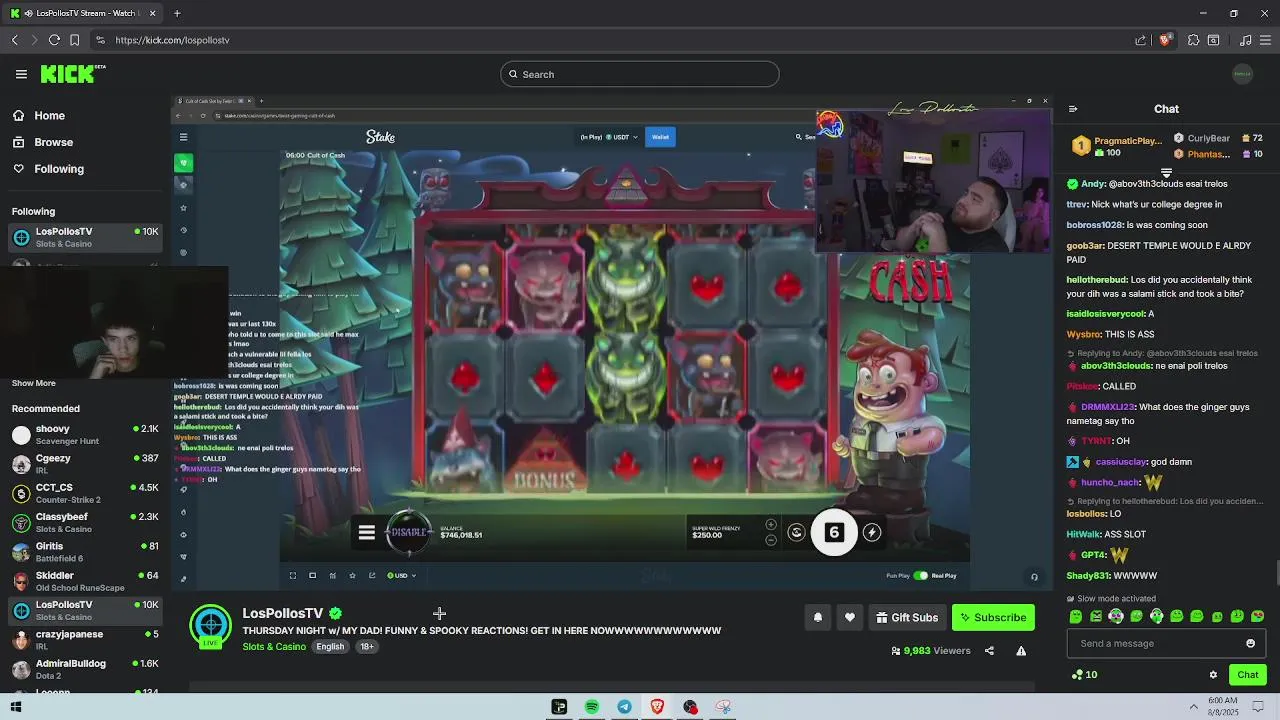1280x720 pixels.
Task: Go to Browse in sidebar
Action: (42, 142)
